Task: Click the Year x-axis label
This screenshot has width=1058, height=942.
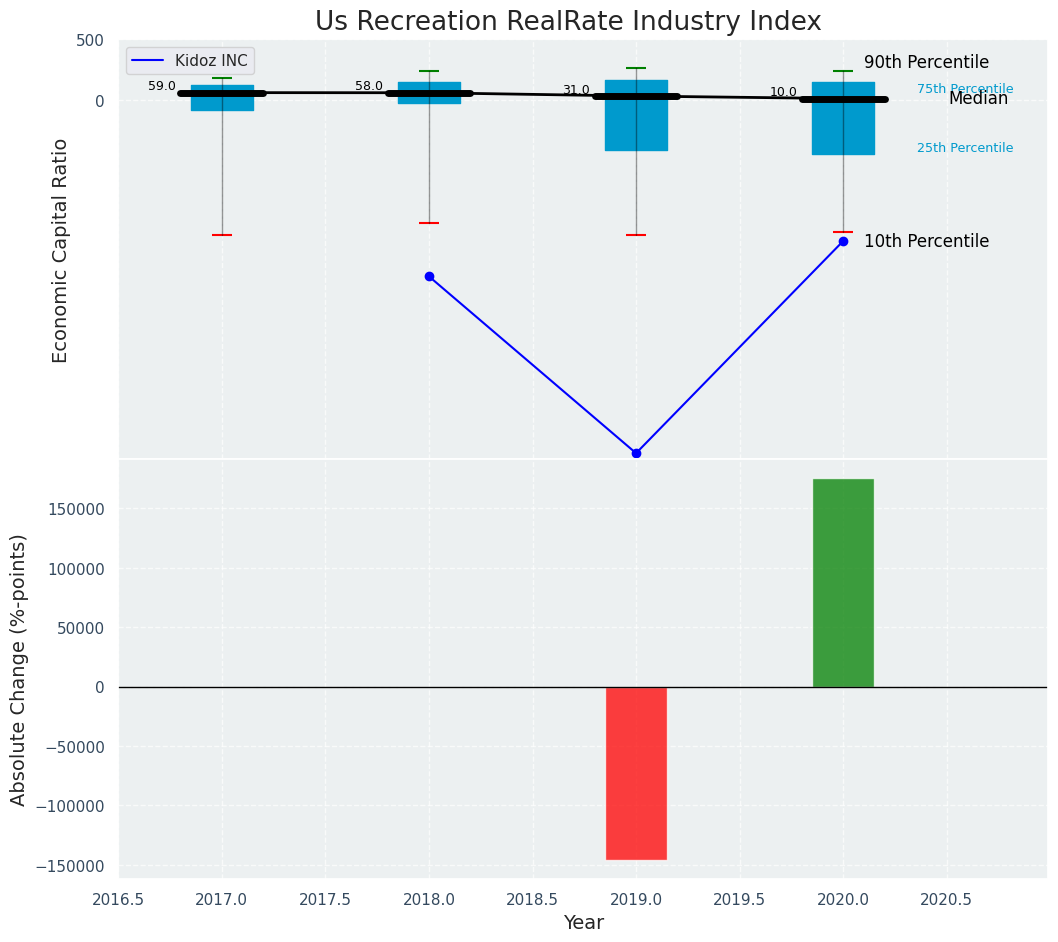Action: (x=583, y=923)
